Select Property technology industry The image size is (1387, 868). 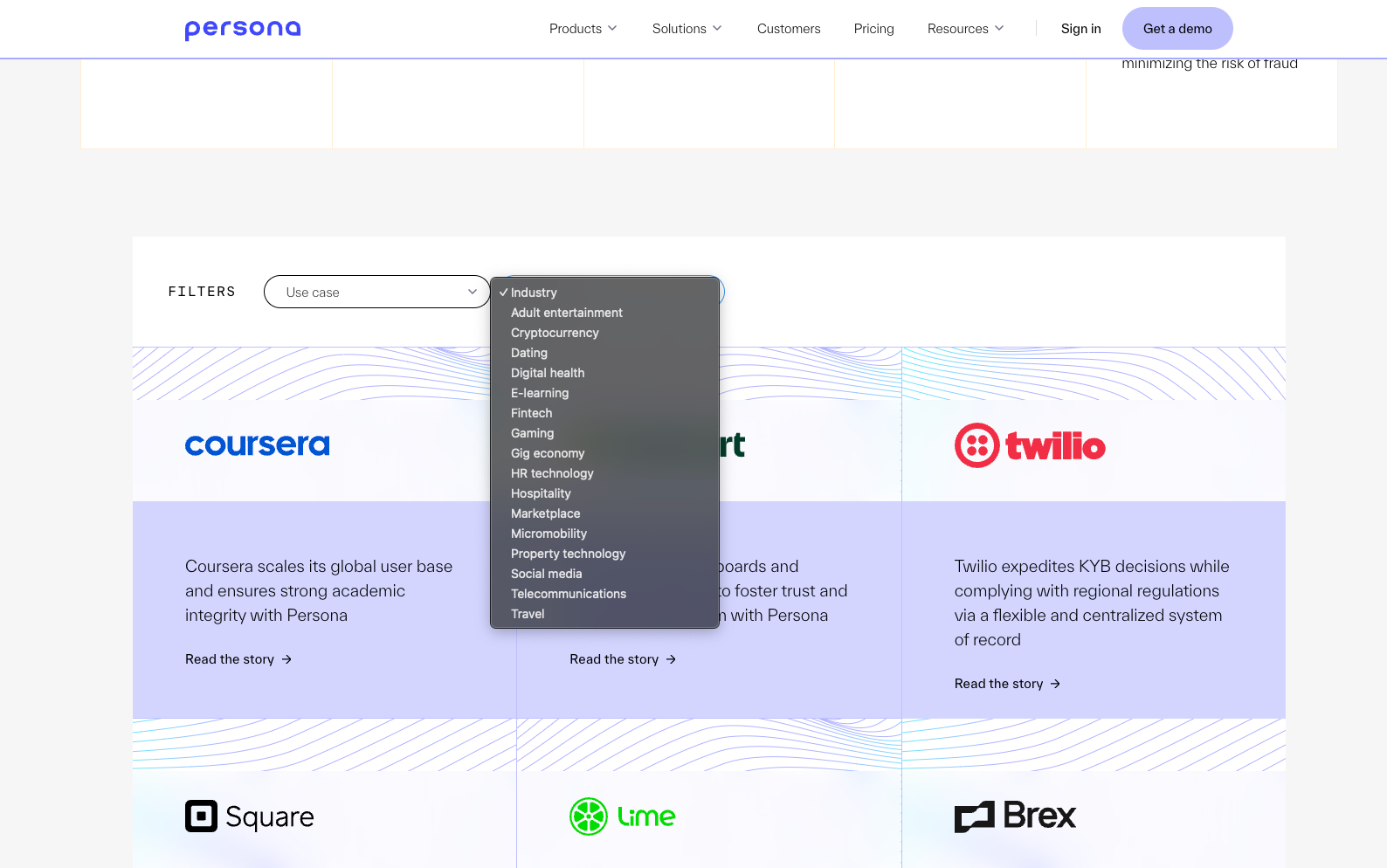604,554
